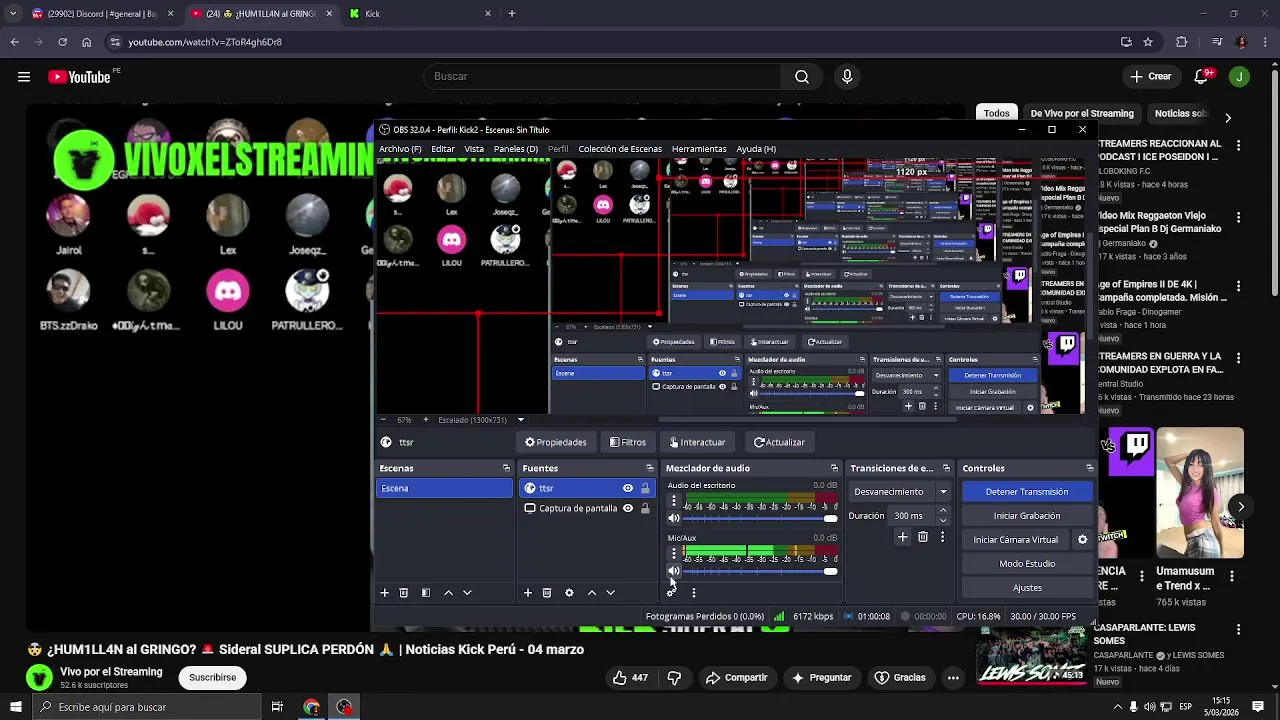The image size is (1280, 720).
Task: Click Iniciar Grabación button
Action: (x=1027, y=516)
